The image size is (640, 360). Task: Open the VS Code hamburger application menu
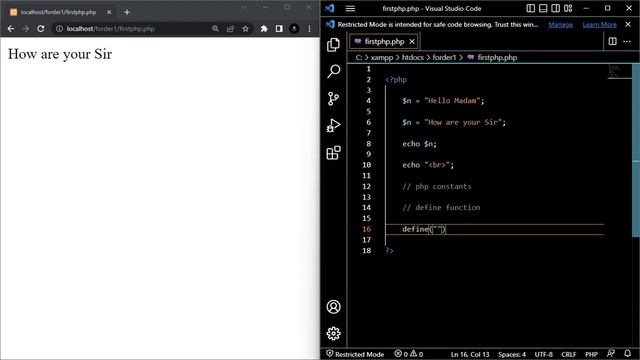pyautogui.click(x=350, y=8)
